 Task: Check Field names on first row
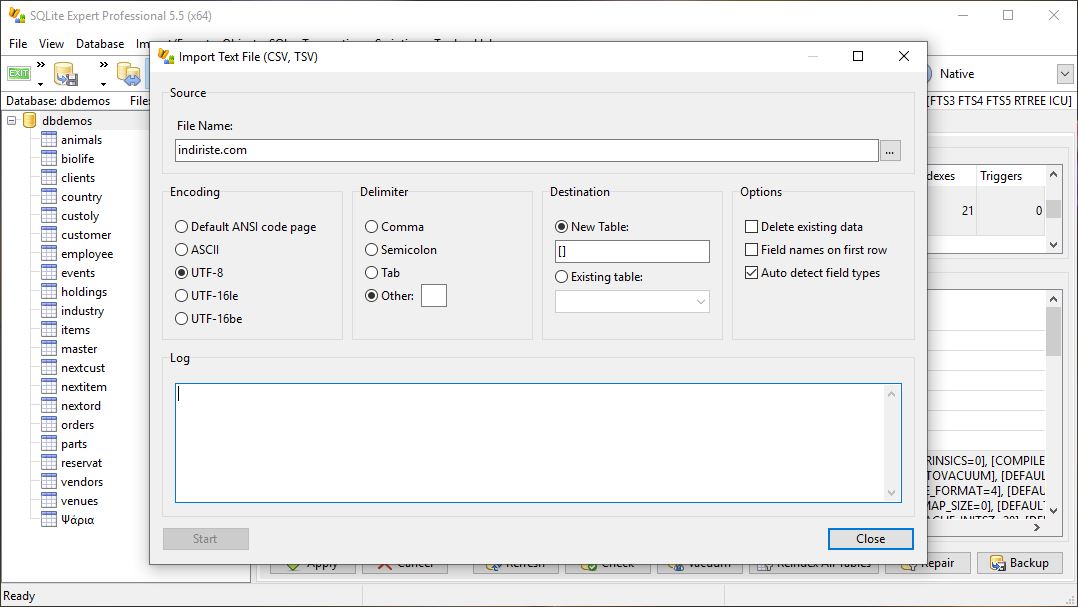click(x=751, y=250)
